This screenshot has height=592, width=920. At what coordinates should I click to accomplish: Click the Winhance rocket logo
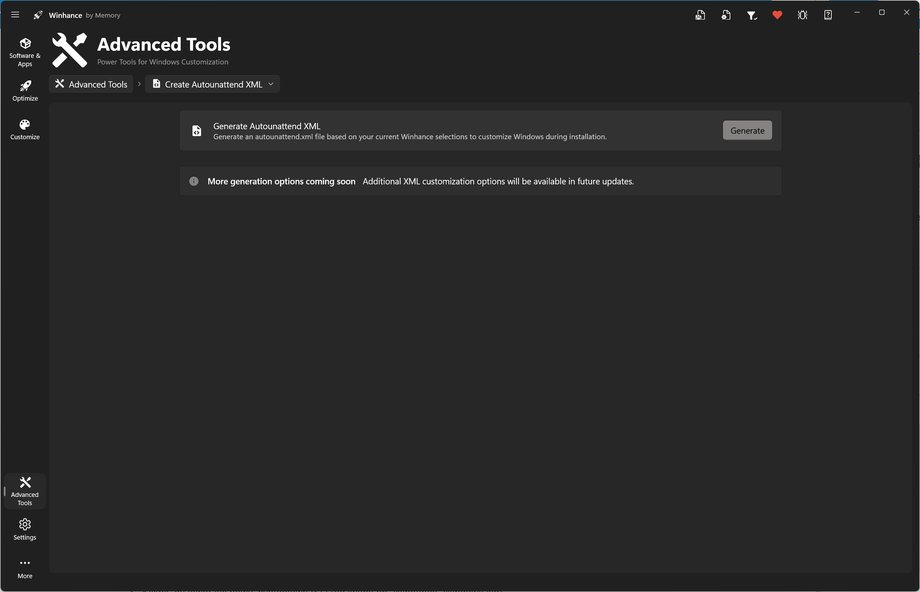click(x=38, y=15)
